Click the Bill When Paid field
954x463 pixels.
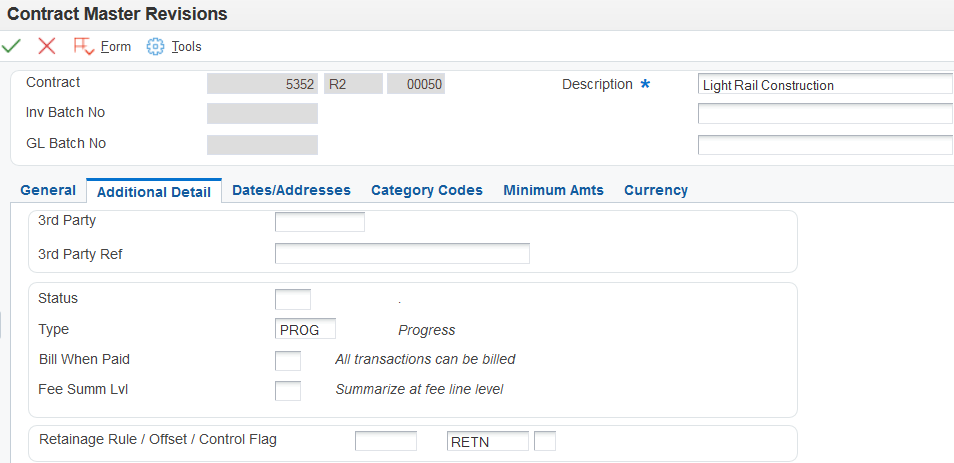click(x=288, y=360)
